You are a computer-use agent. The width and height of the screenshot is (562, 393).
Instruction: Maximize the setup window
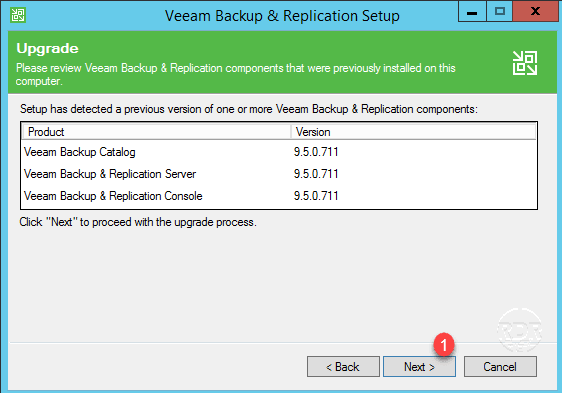[500, 12]
